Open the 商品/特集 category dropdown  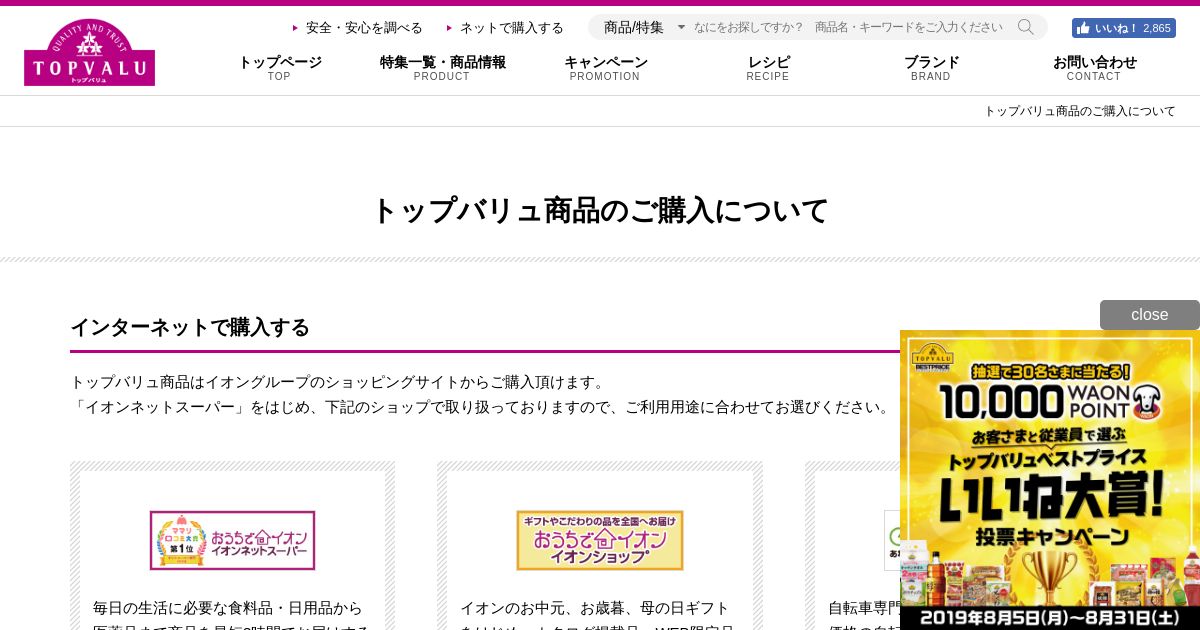click(x=644, y=27)
